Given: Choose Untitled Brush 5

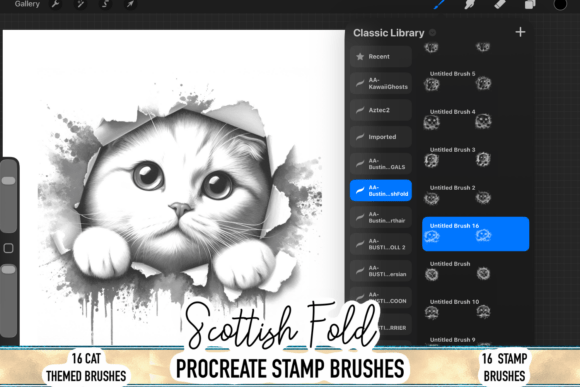Looking at the screenshot, I should point(475,81).
